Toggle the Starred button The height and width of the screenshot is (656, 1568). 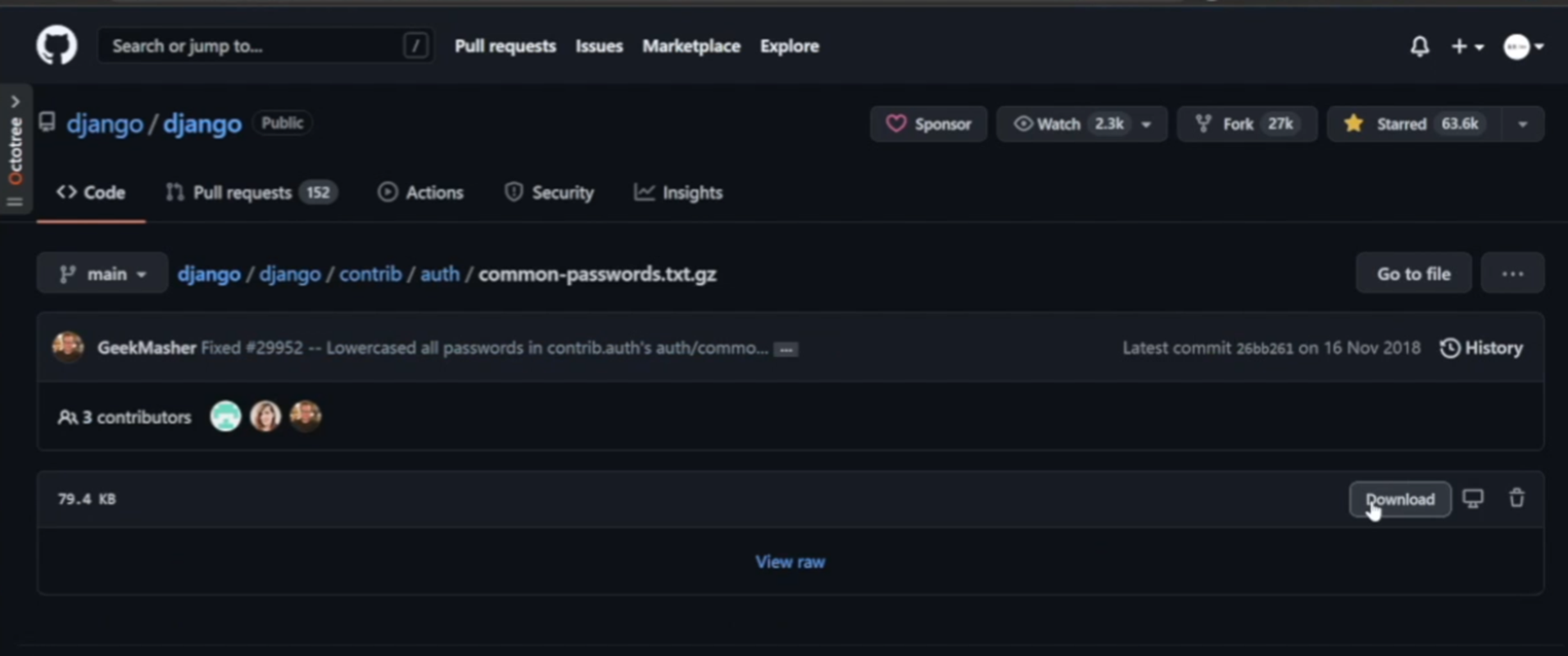pyautogui.click(x=1415, y=124)
